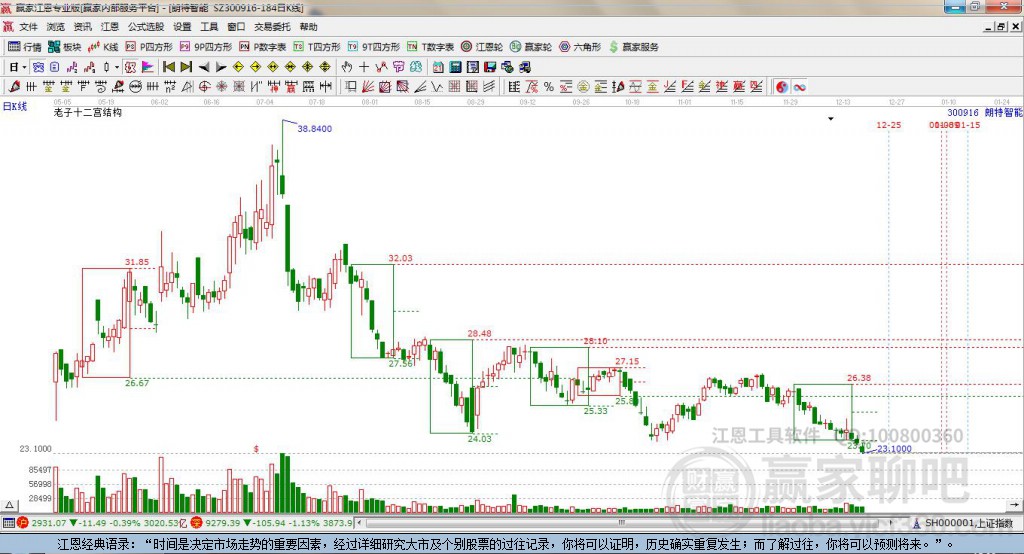
Task: Open the market list icon in status bar
Action: (x=8, y=523)
